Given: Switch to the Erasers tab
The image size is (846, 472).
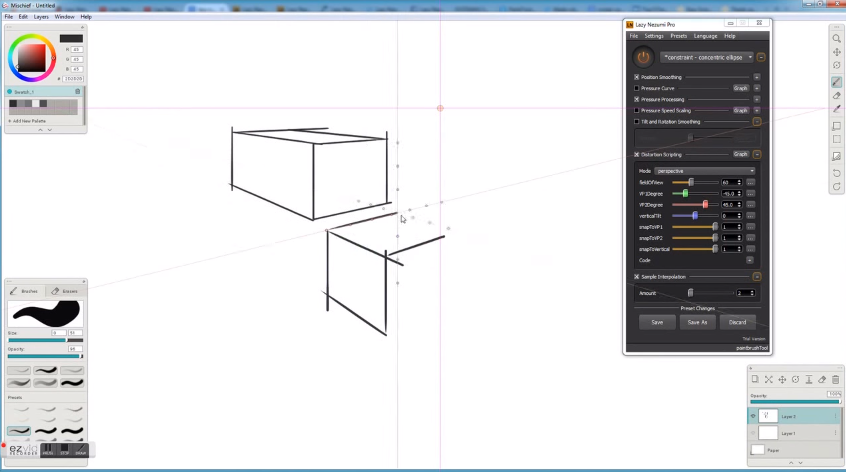Looking at the screenshot, I should tap(65, 291).
